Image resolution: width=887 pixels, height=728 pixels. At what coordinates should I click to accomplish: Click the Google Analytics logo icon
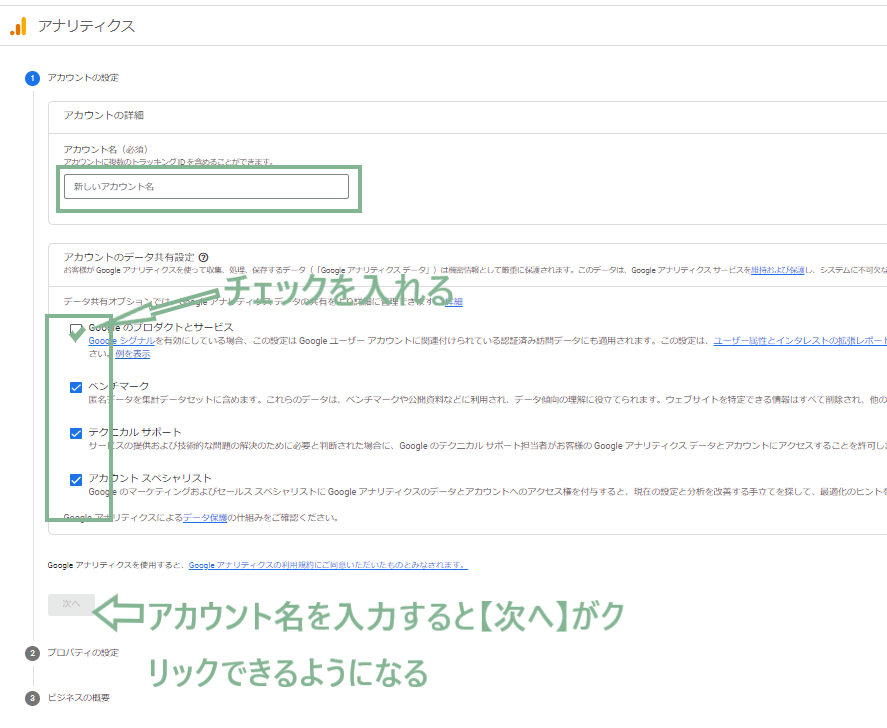pyautogui.click(x=18, y=26)
